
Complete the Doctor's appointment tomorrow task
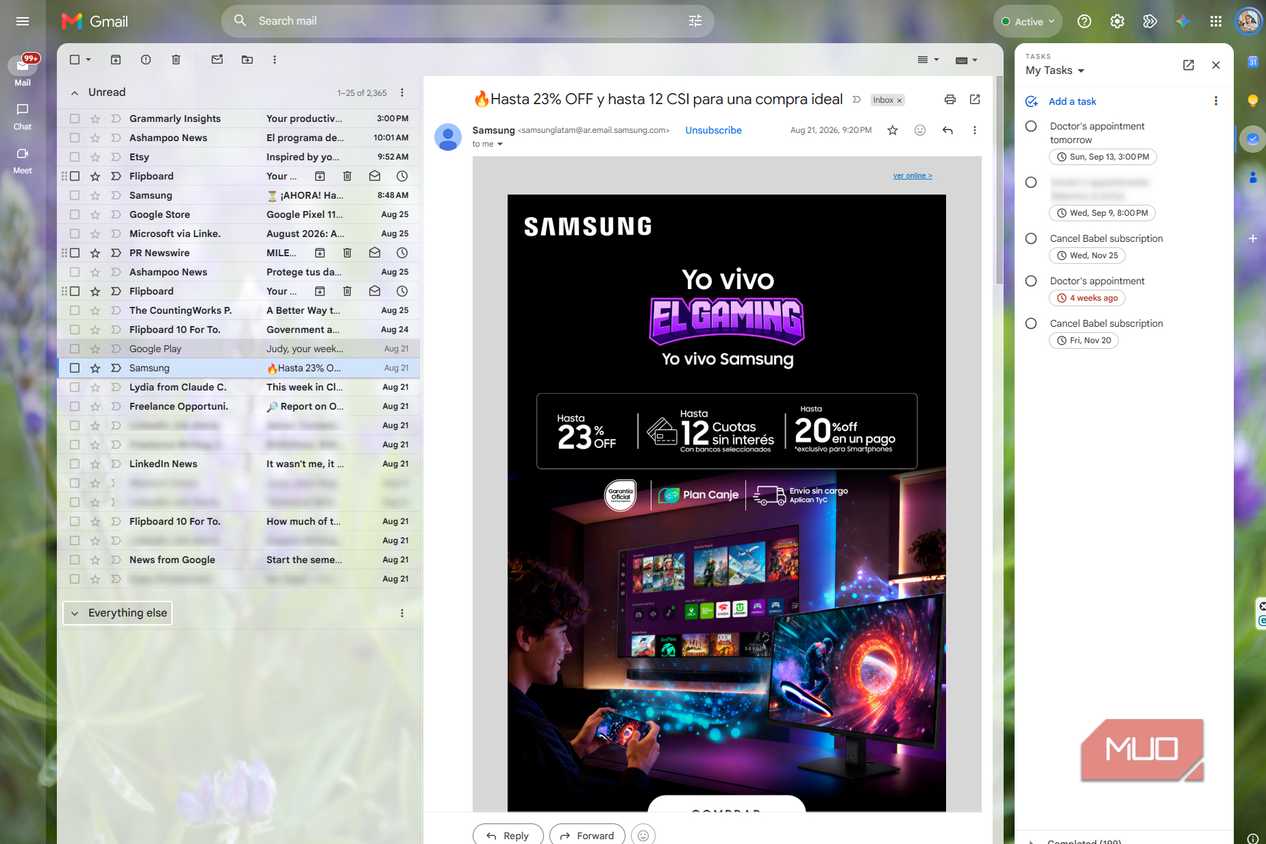pyautogui.click(x=1031, y=127)
